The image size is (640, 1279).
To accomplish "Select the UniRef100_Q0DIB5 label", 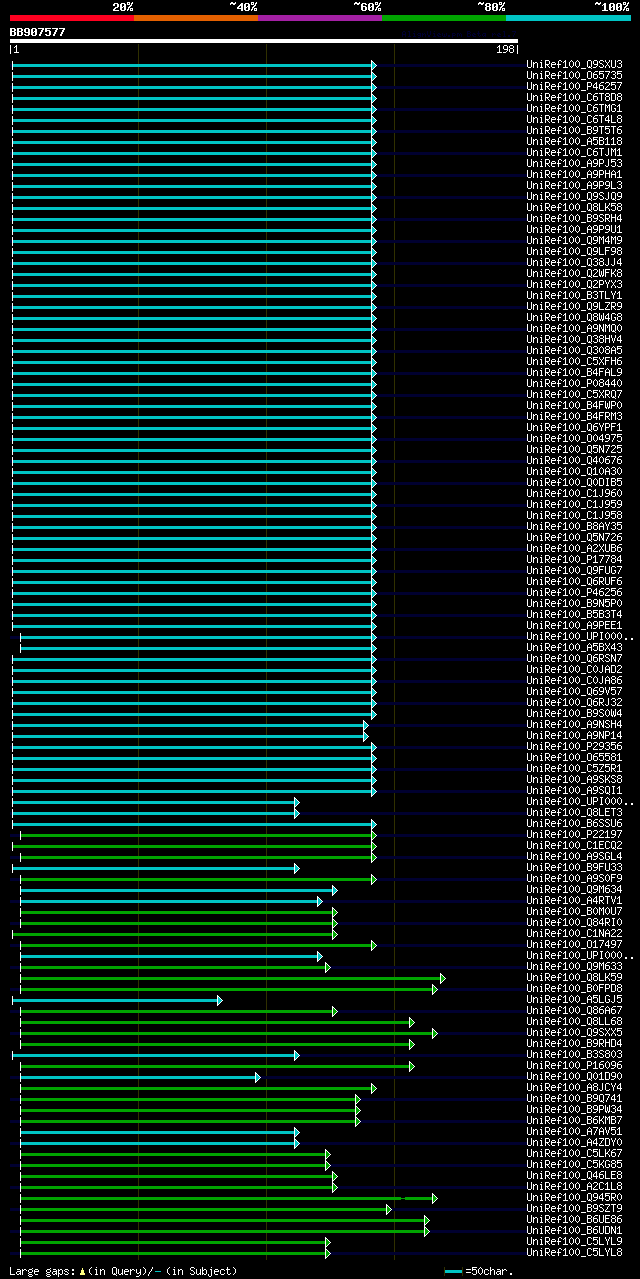I will pos(574,482).
